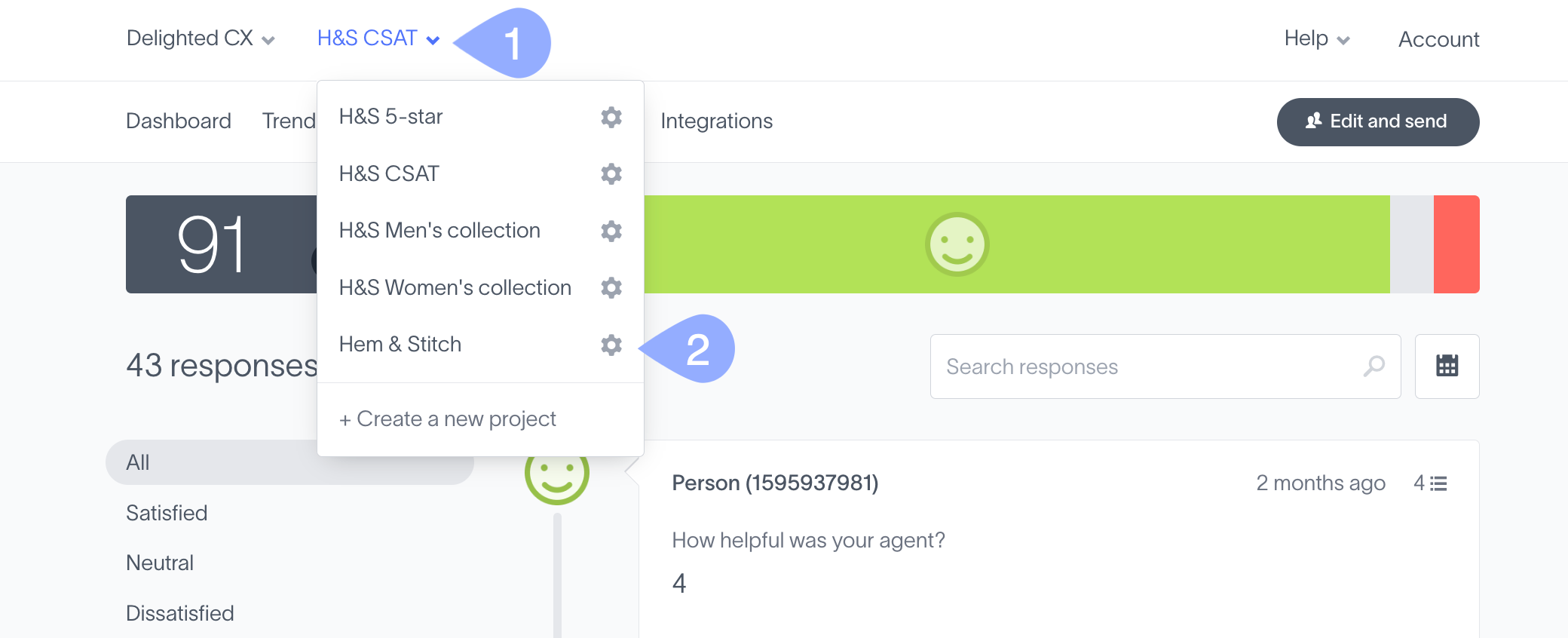
Task: Click the gear icon beside H&S CSAT
Action: [611, 174]
